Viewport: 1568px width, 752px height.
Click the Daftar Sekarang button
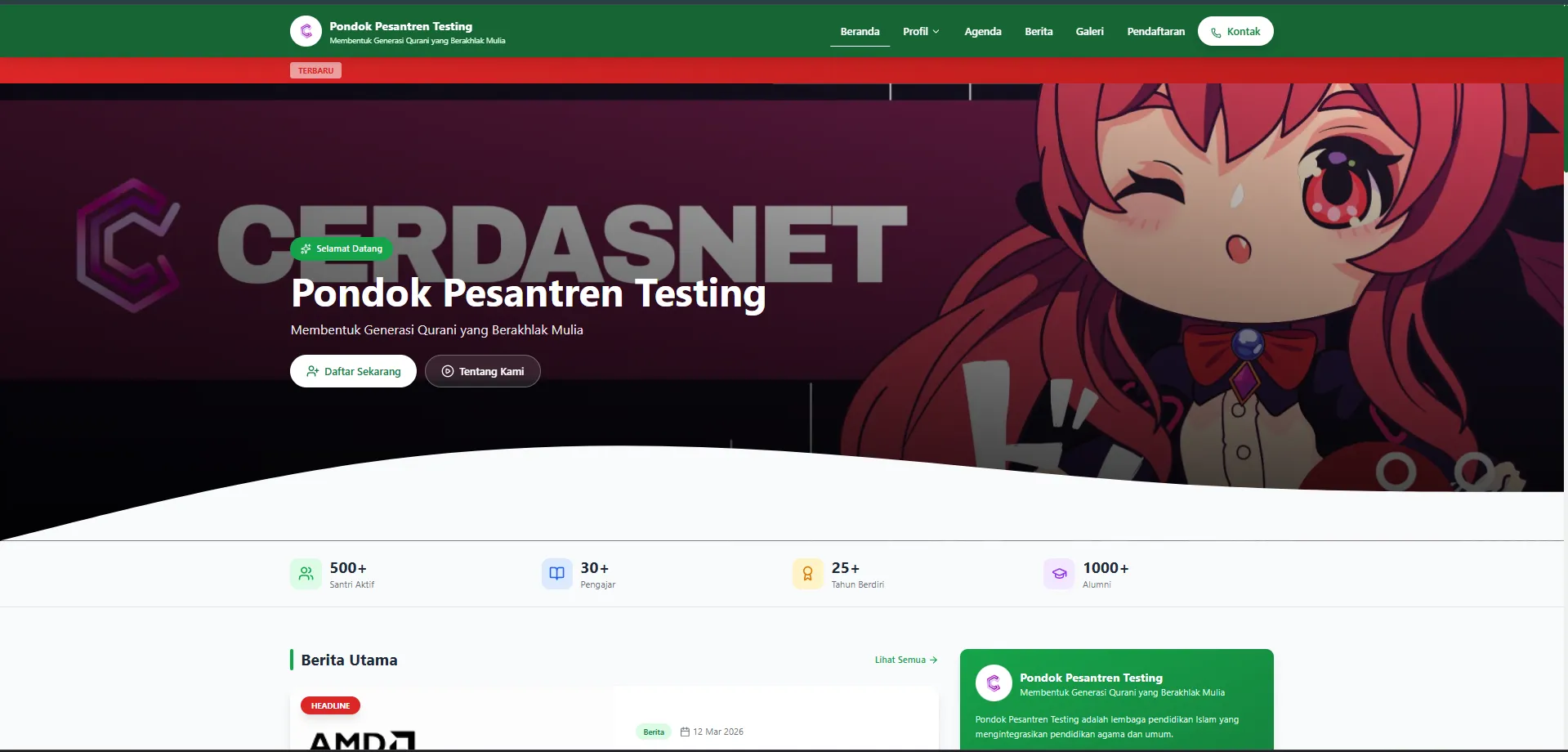(353, 371)
